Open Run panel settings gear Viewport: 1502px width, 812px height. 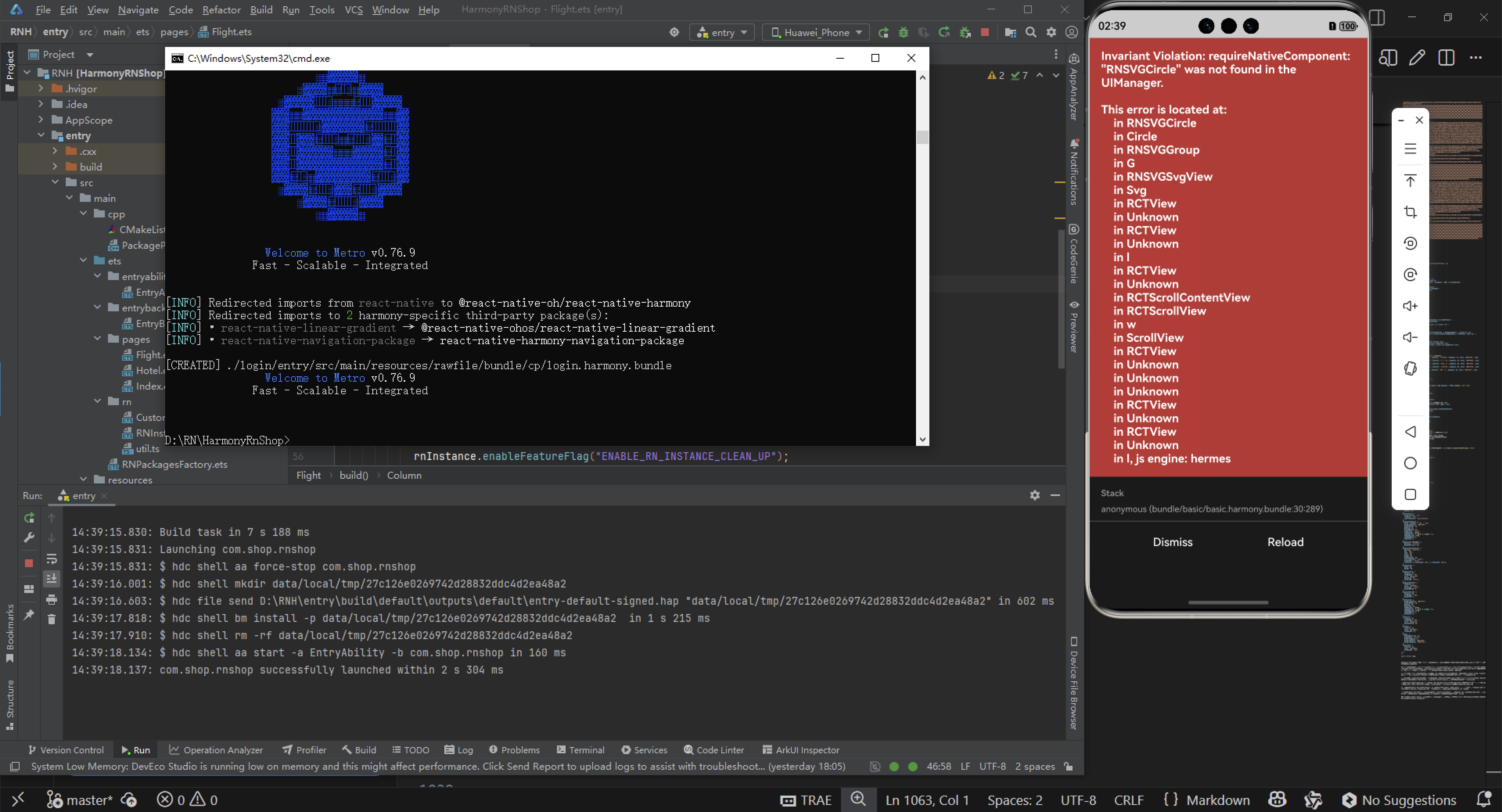1035,495
